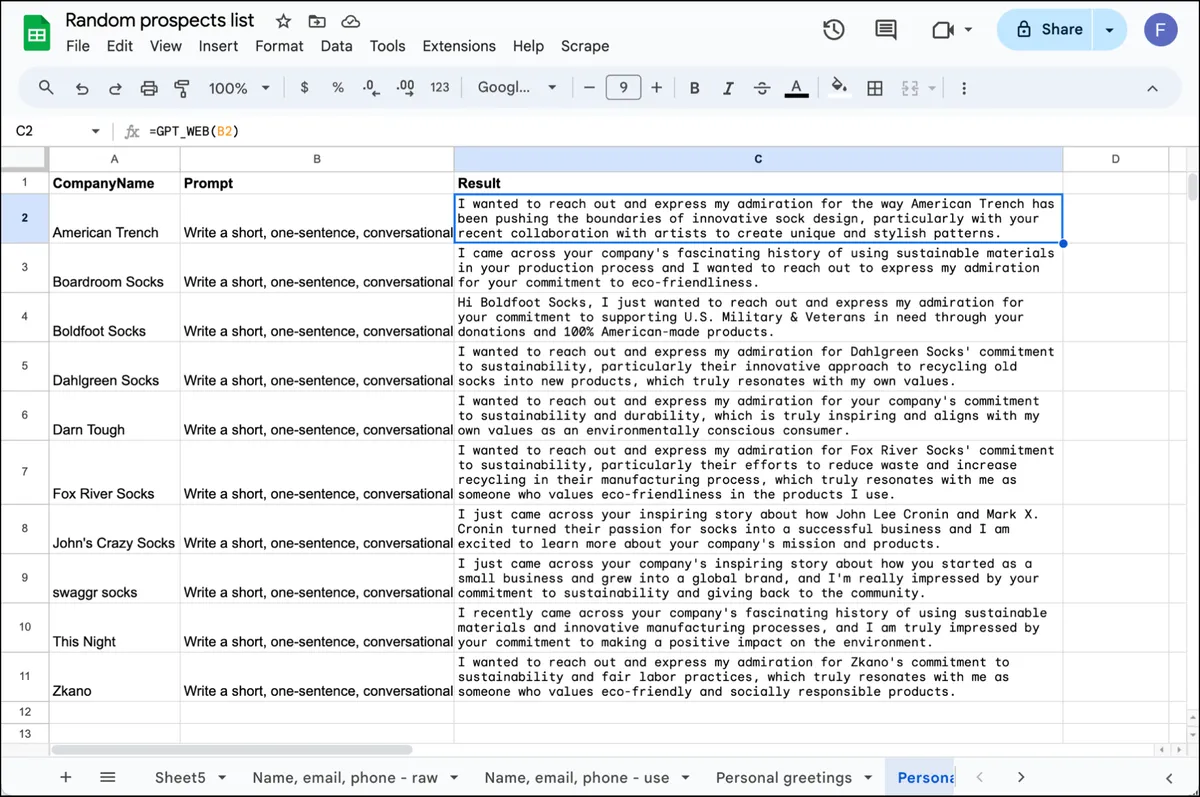Open the comments history icon
Image resolution: width=1200 pixels, height=797 pixels.
click(885, 30)
